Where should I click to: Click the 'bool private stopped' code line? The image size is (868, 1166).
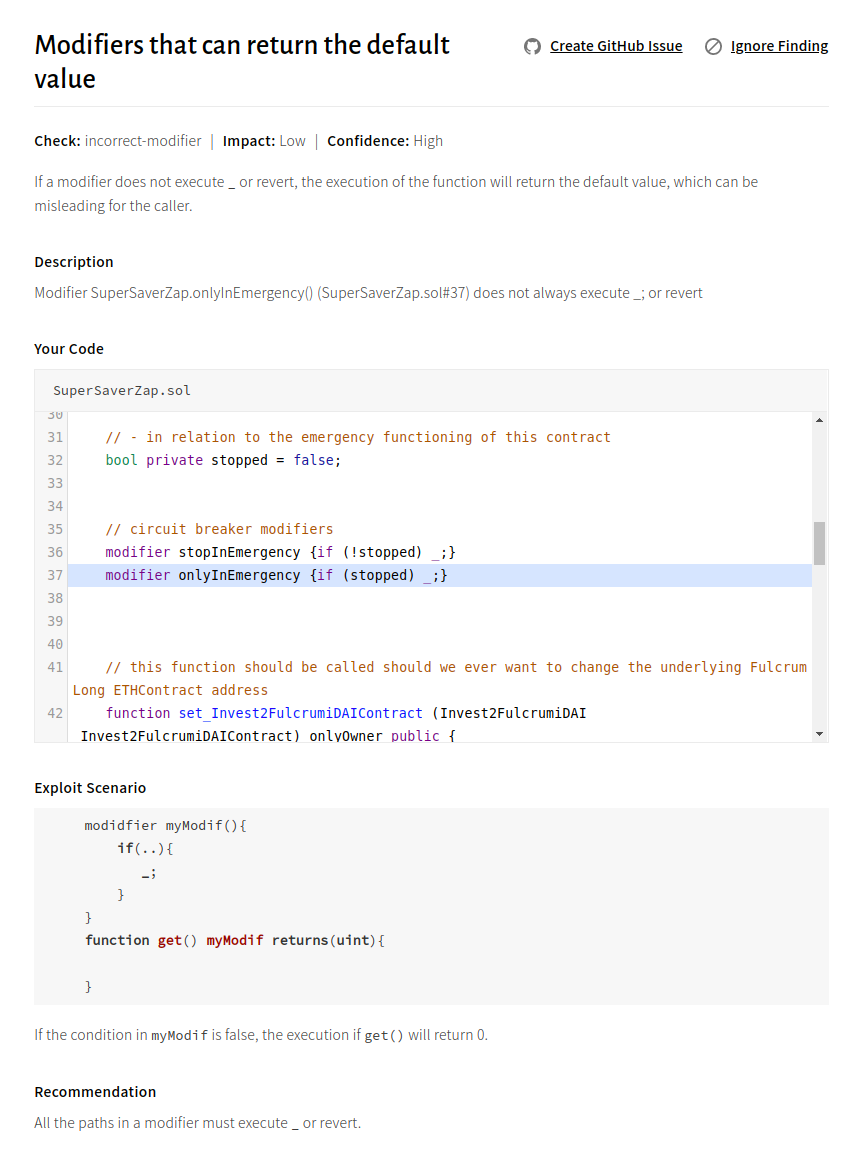pyautogui.click(x=223, y=460)
